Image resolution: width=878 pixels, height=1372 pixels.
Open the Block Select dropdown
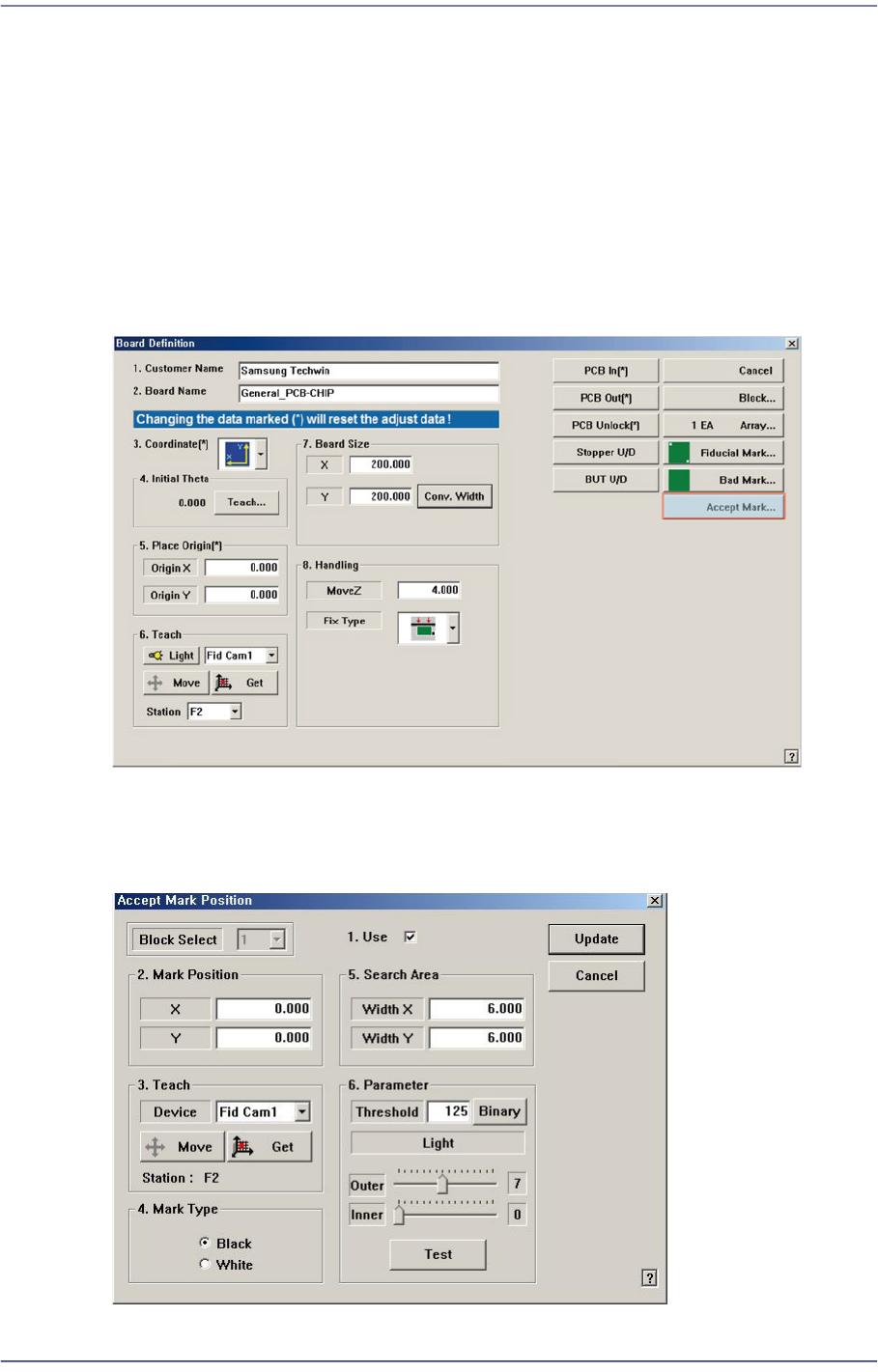[277, 939]
